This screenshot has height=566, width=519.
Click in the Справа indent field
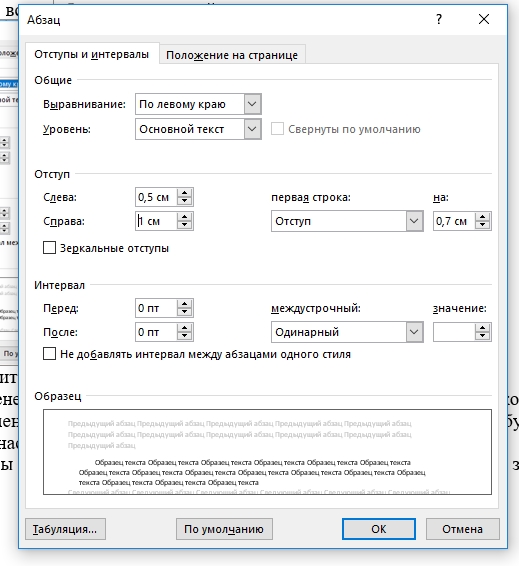[156, 221]
